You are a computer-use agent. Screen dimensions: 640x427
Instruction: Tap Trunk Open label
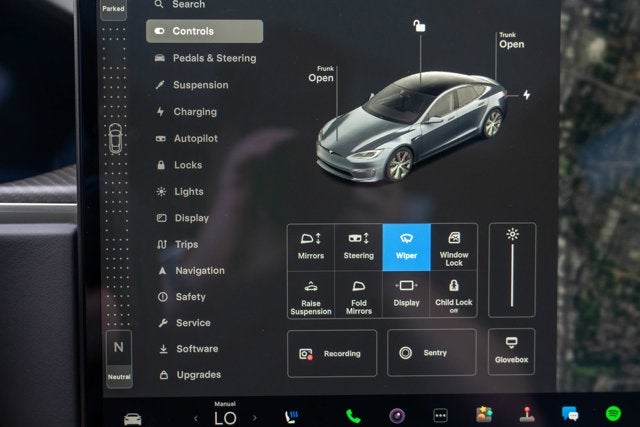511,40
